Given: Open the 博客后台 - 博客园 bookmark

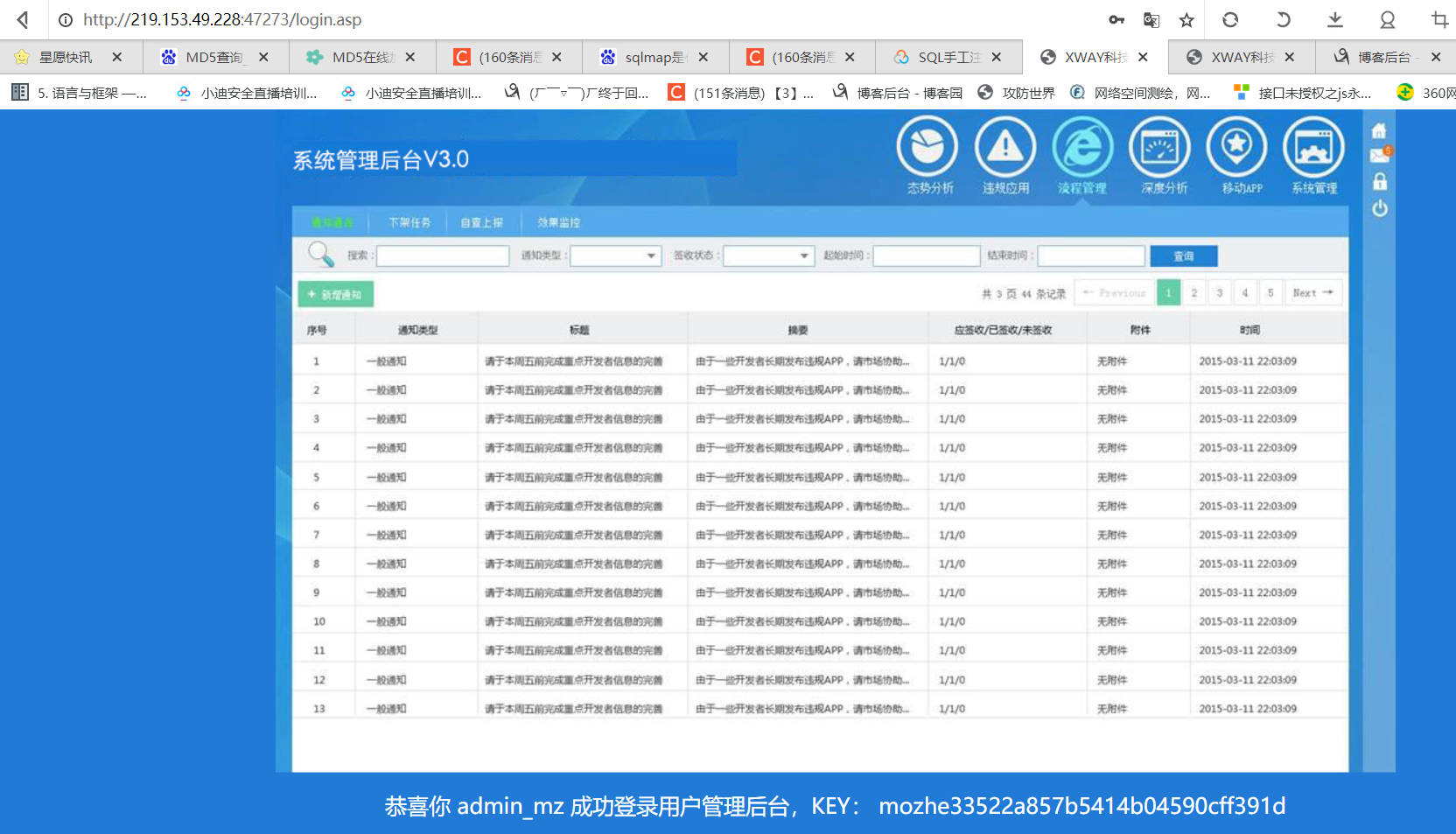Looking at the screenshot, I should pos(898,92).
